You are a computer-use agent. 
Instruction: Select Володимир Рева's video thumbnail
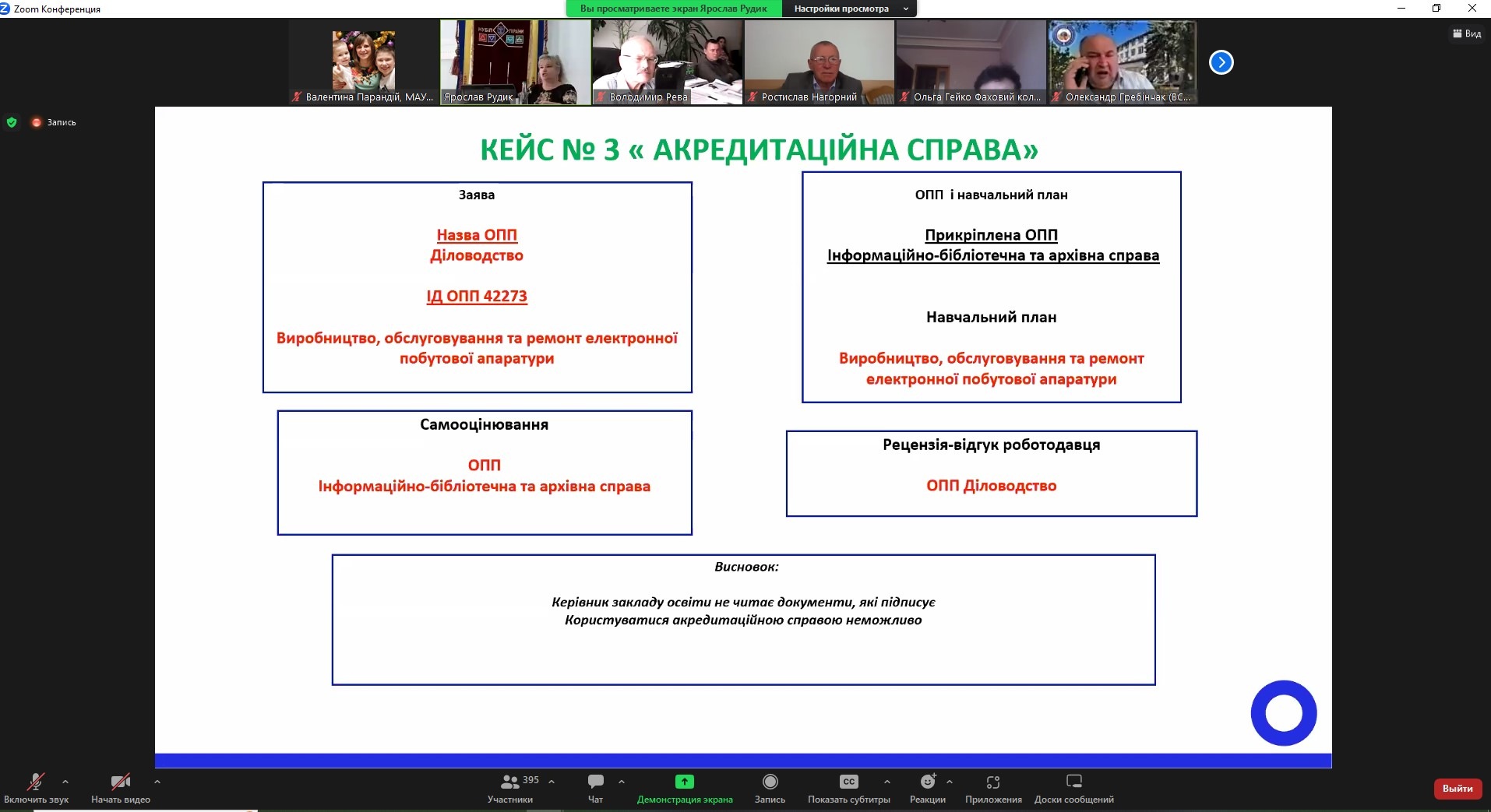pos(668,62)
